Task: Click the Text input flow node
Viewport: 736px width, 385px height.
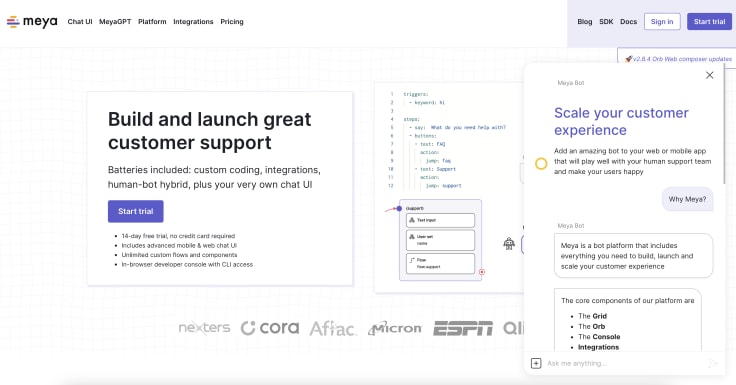Action: point(440,220)
